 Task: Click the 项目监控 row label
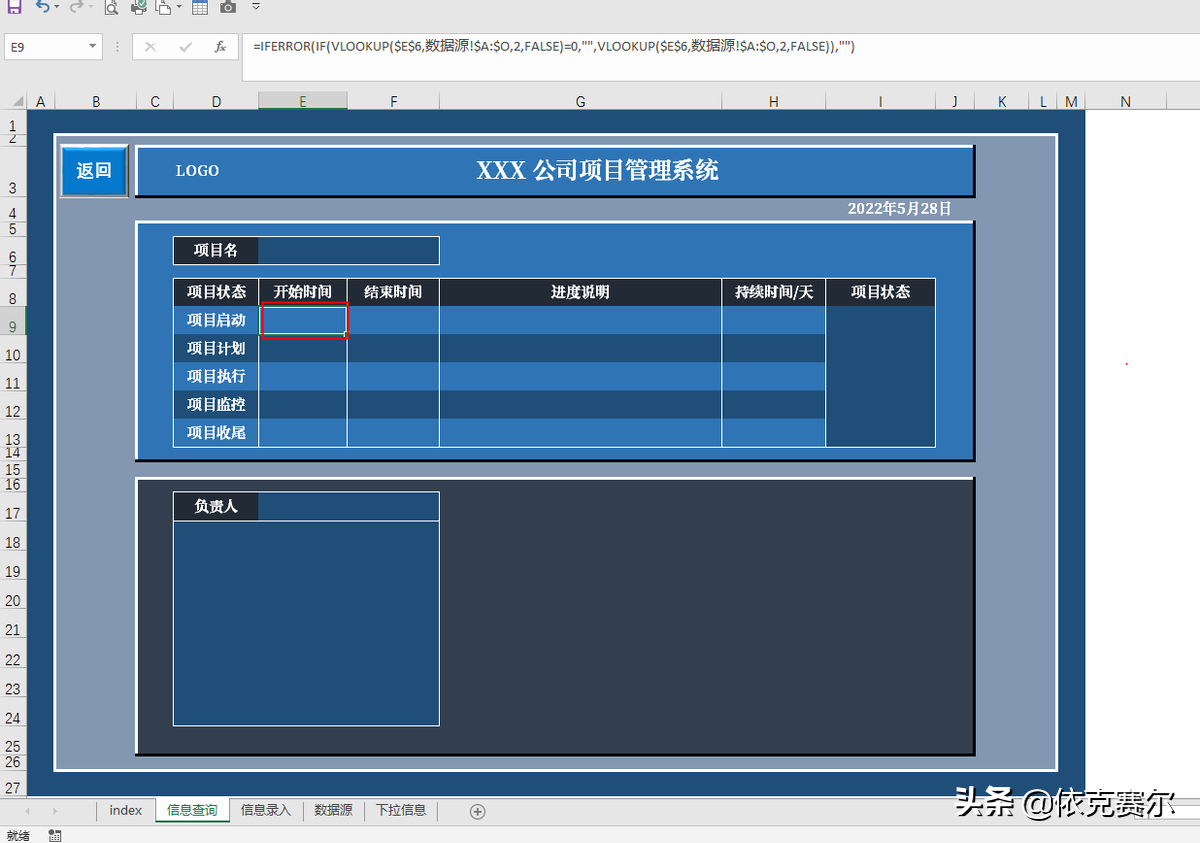click(x=216, y=404)
